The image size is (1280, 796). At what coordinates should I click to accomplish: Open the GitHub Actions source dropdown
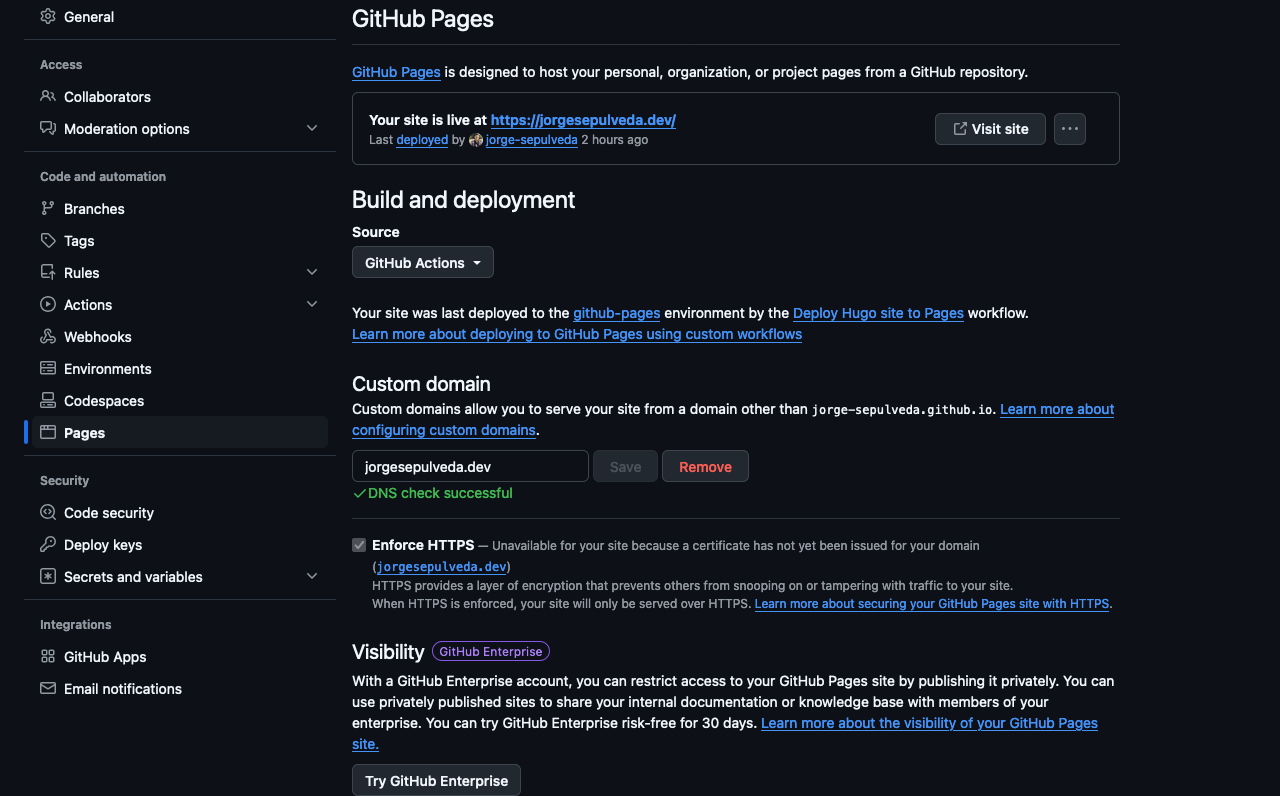[423, 262]
